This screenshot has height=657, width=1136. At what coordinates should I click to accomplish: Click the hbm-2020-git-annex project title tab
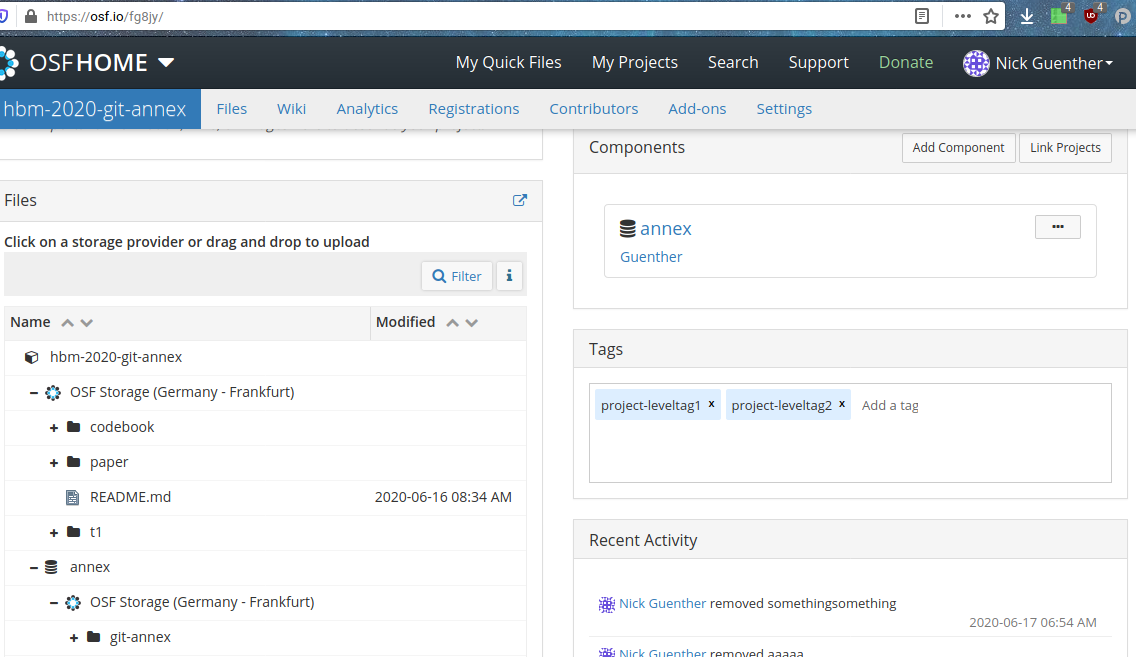click(99, 109)
